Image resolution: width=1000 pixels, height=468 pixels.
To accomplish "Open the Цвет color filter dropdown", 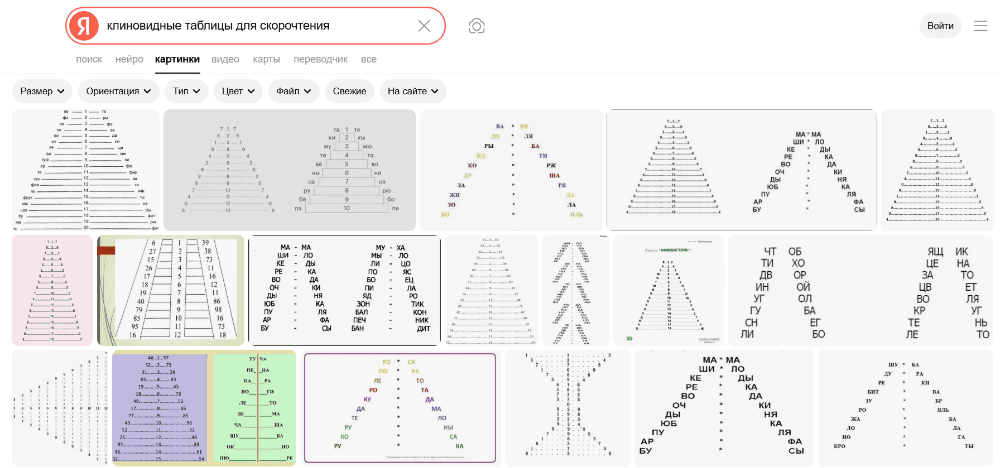I will point(237,91).
